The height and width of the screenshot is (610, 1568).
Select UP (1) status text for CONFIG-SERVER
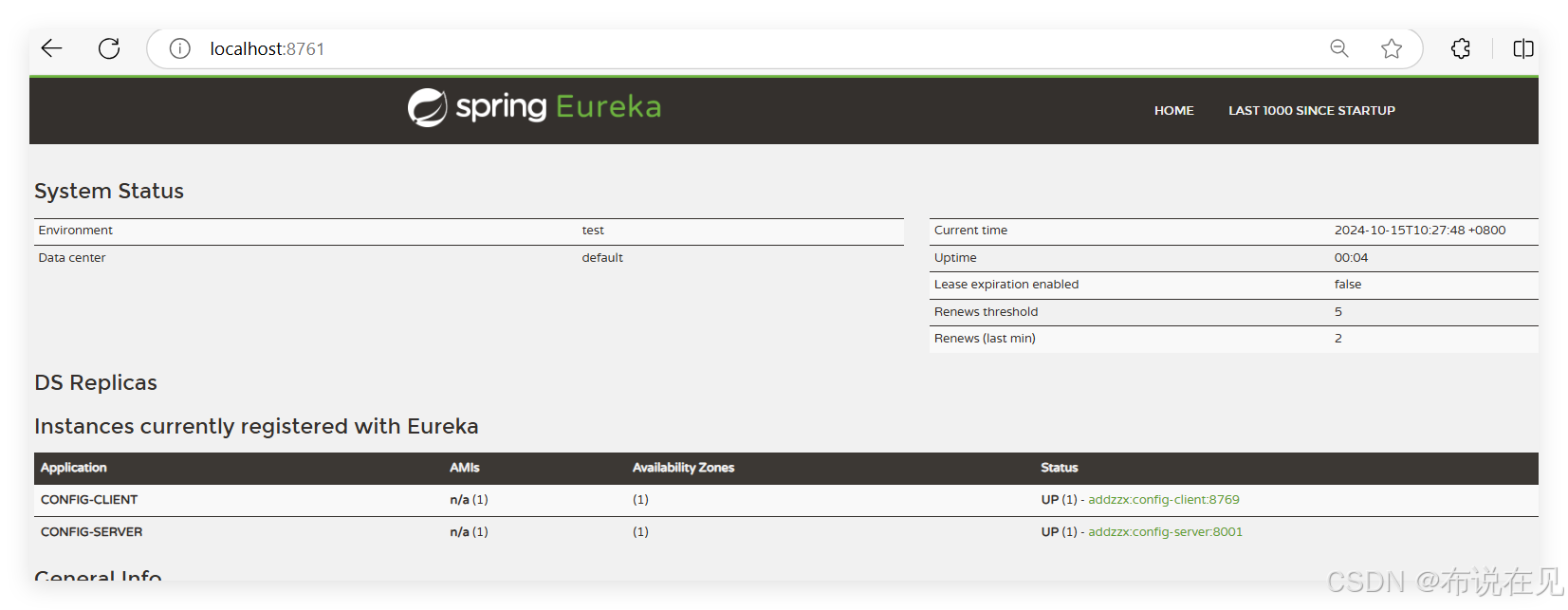(x=1059, y=532)
